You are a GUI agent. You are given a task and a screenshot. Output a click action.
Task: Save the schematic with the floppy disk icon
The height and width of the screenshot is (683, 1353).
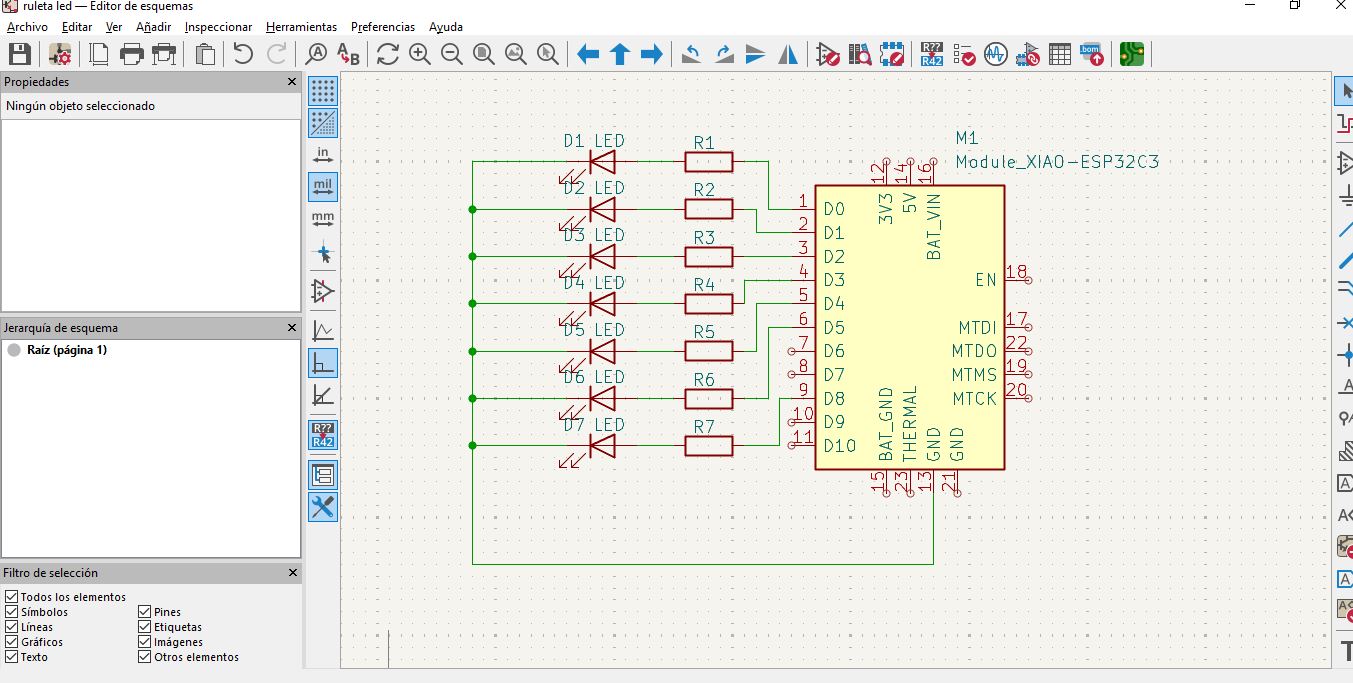pos(19,54)
